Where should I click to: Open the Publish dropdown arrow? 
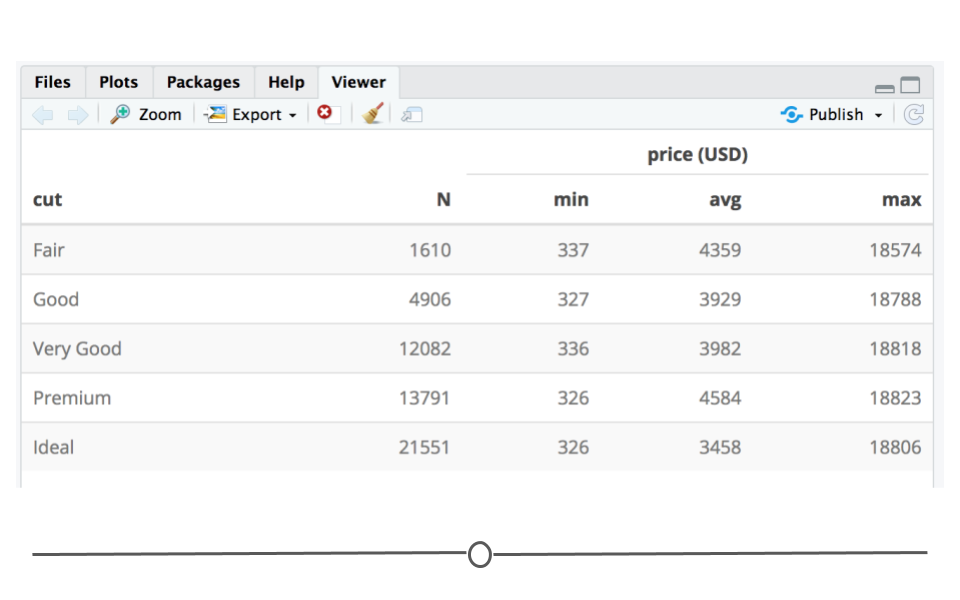(x=878, y=115)
